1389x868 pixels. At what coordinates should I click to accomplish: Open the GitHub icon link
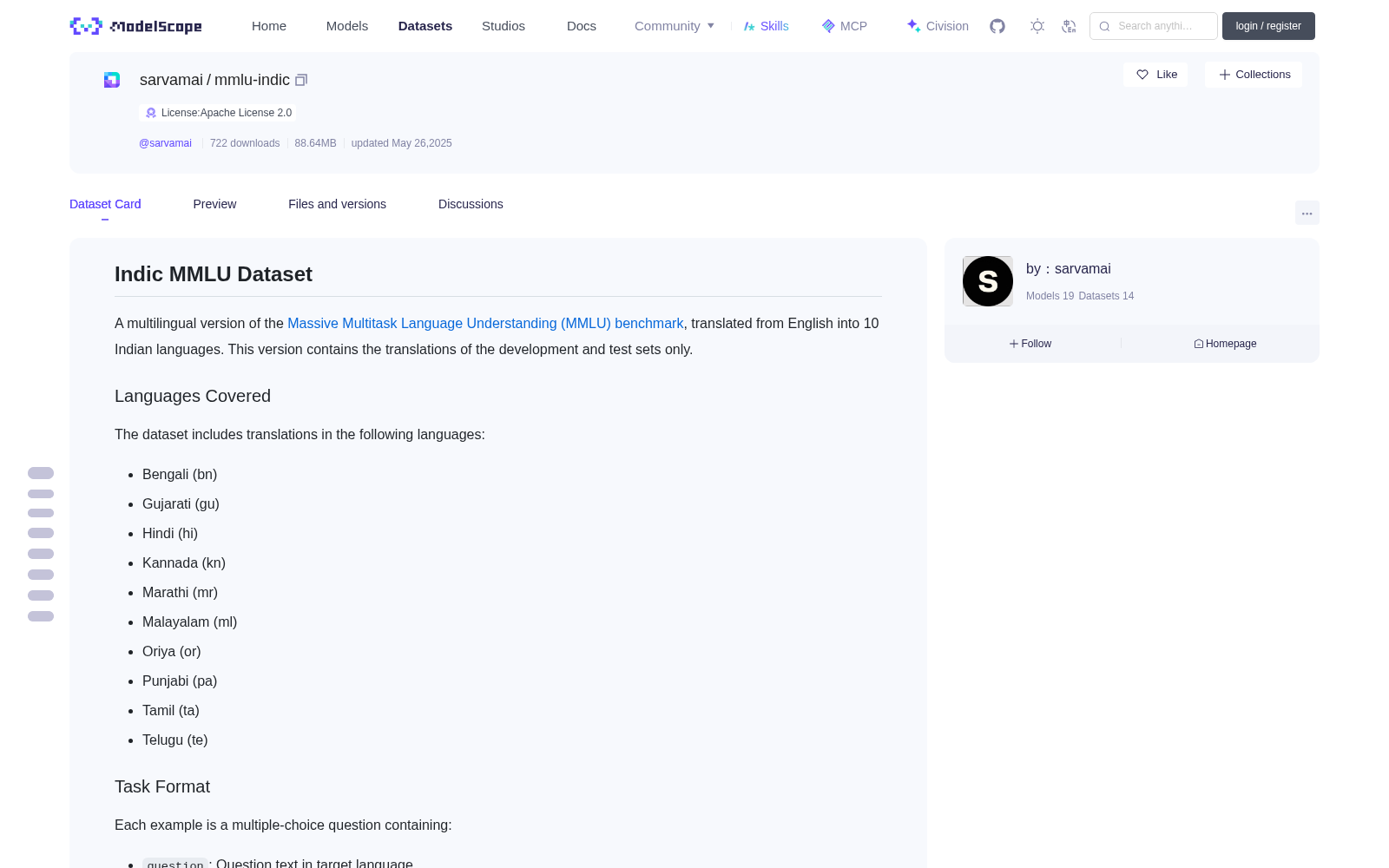click(997, 26)
